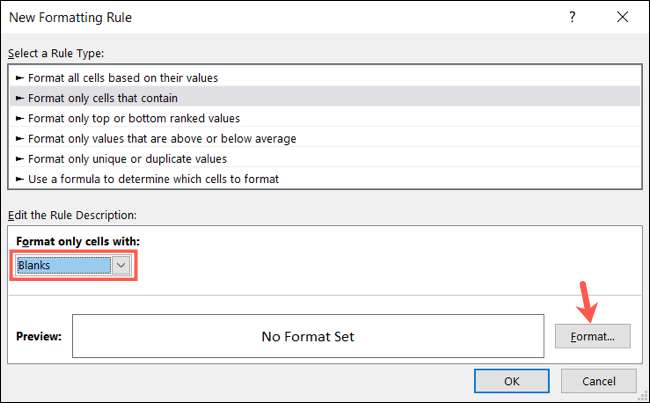
Task: Click the 'Preview:' label
Action: 38,336
